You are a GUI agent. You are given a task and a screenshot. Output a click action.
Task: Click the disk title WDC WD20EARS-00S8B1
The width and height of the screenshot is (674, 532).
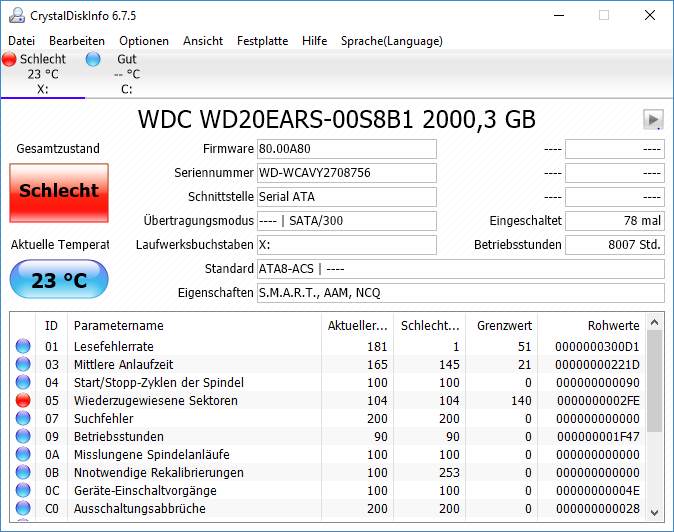[x=276, y=119]
